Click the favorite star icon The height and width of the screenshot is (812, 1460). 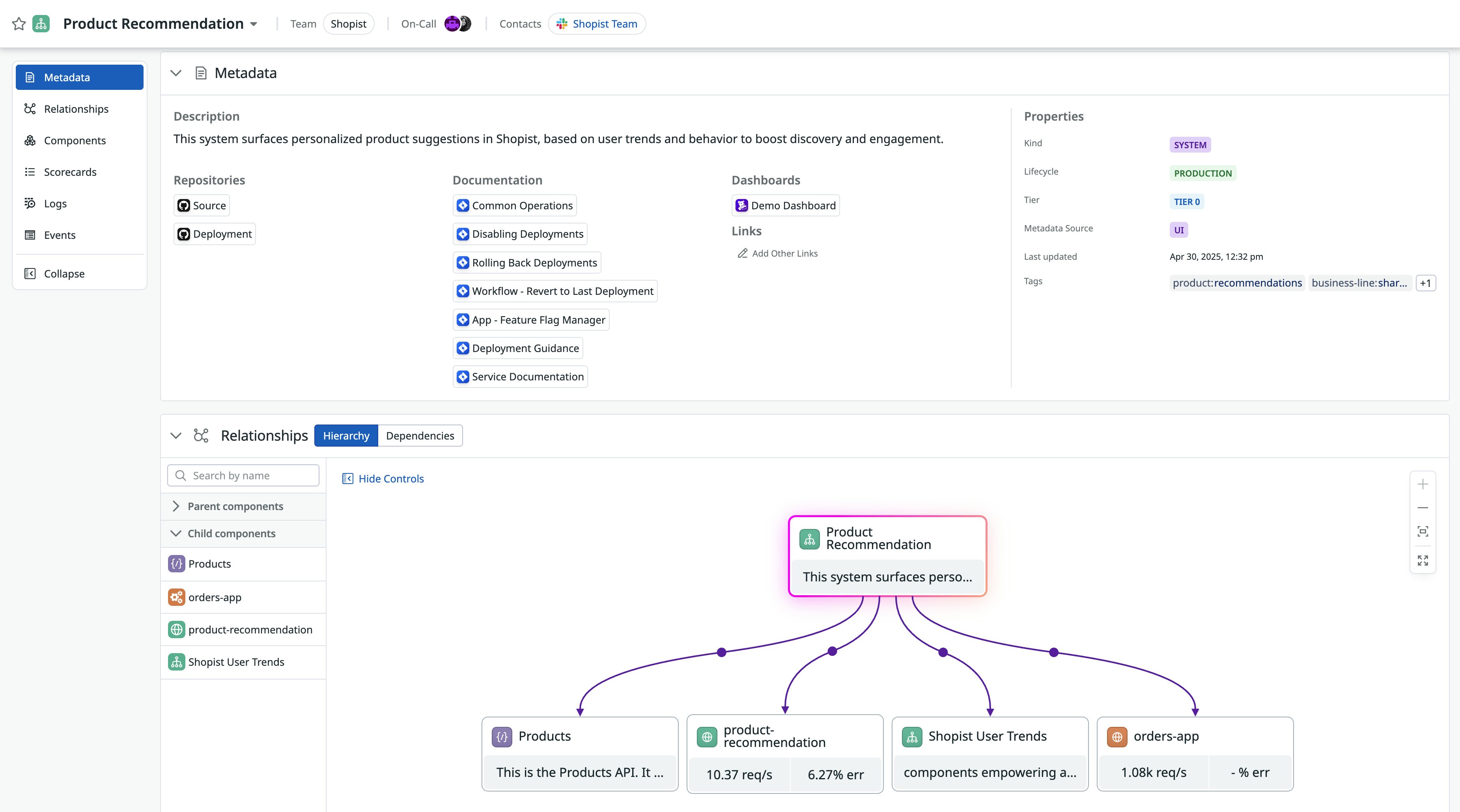(x=19, y=24)
